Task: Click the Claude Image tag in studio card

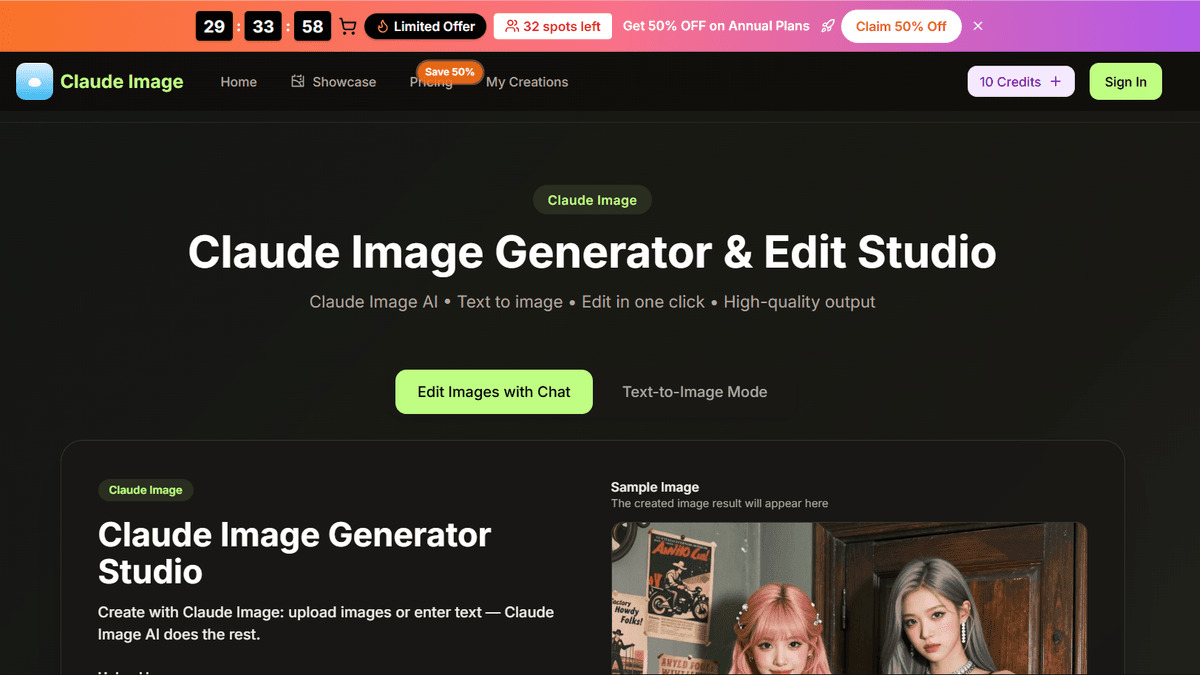Action: [146, 490]
